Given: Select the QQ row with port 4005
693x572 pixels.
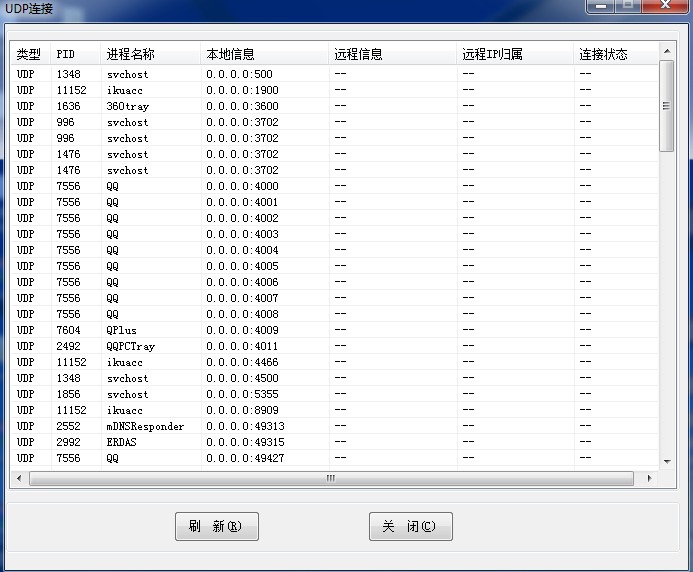Looking at the screenshot, I should (335, 266).
